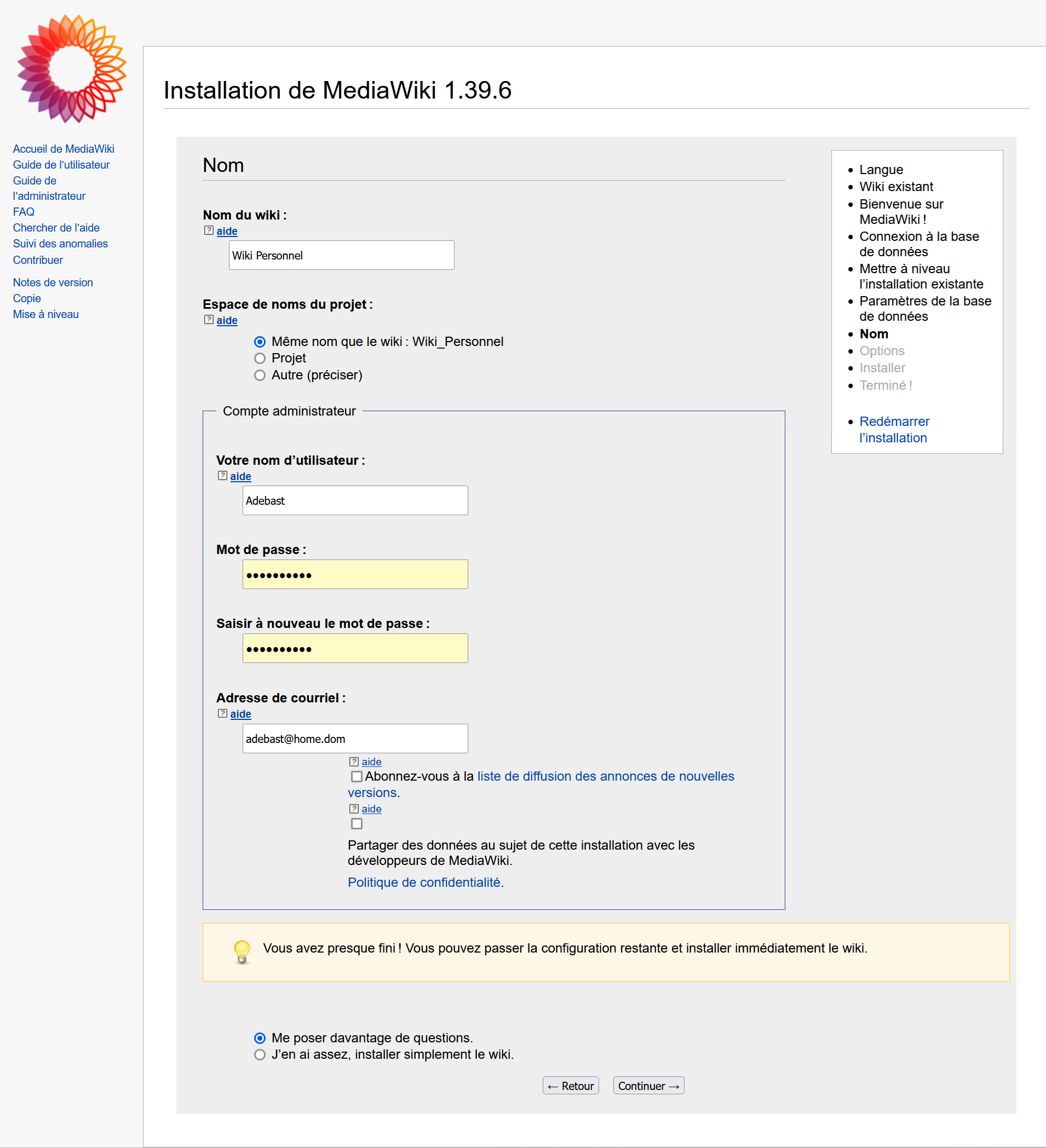
Task: Click bold 'Nom' step in progress list
Action: pos(874,334)
